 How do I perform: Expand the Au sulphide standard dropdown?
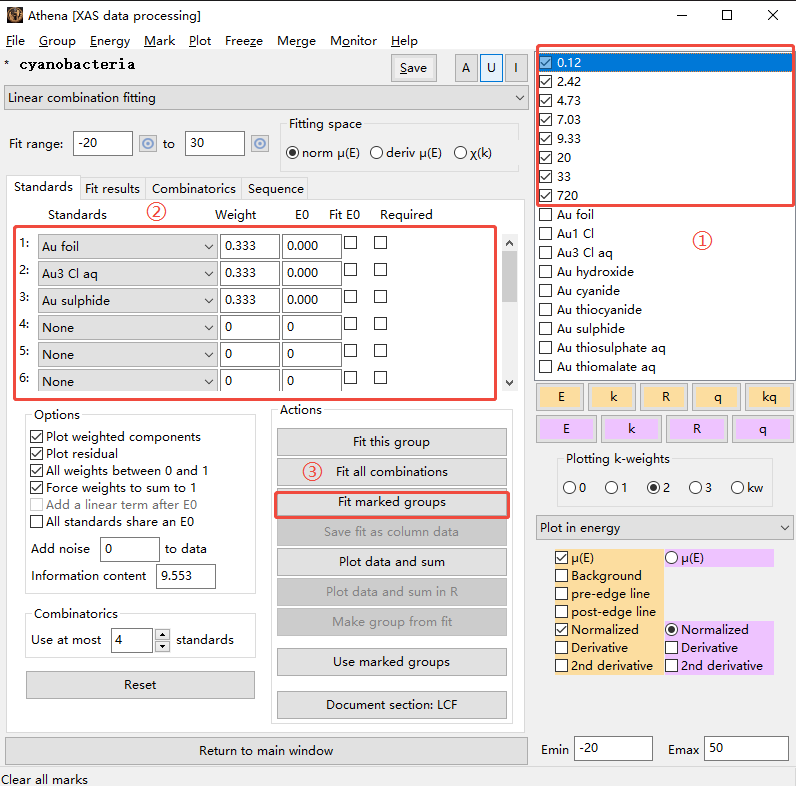pos(128,300)
